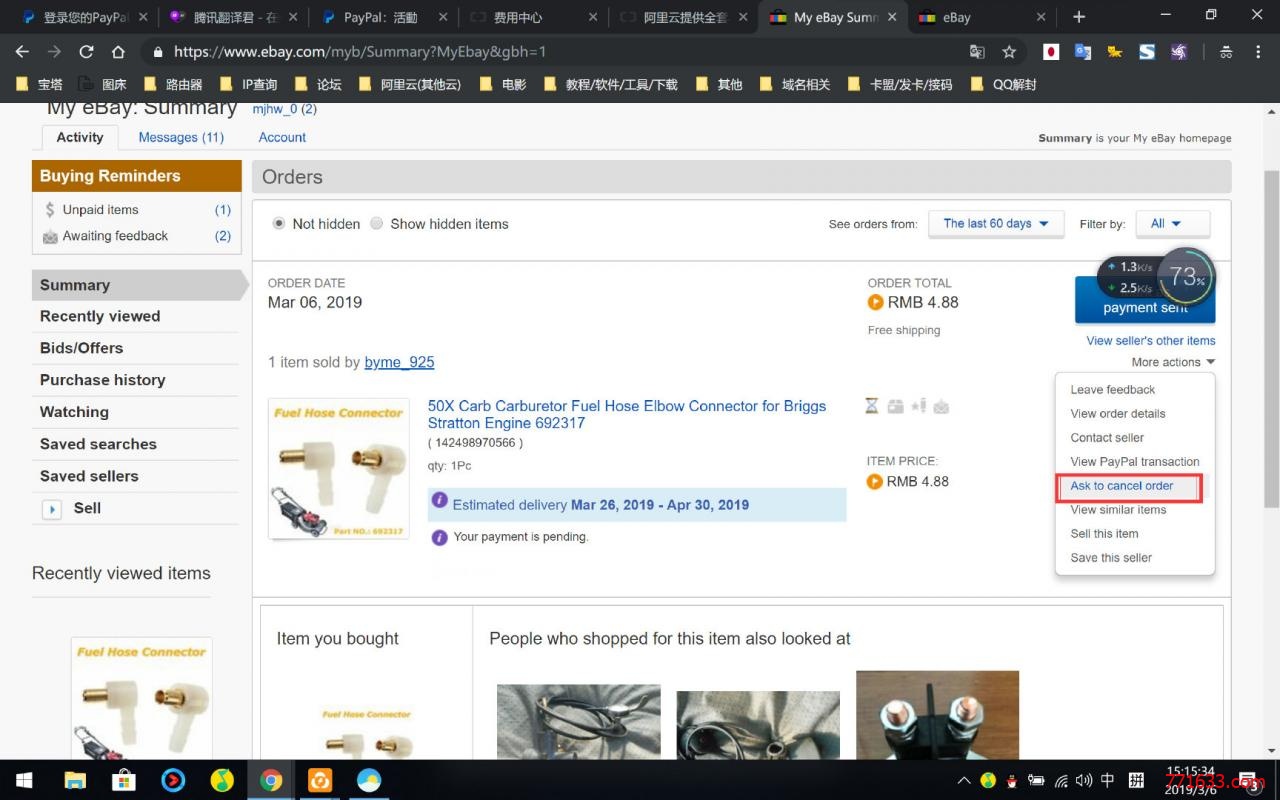Choose Save this seller menu item
This screenshot has width=1280, height=800.
1111,558
